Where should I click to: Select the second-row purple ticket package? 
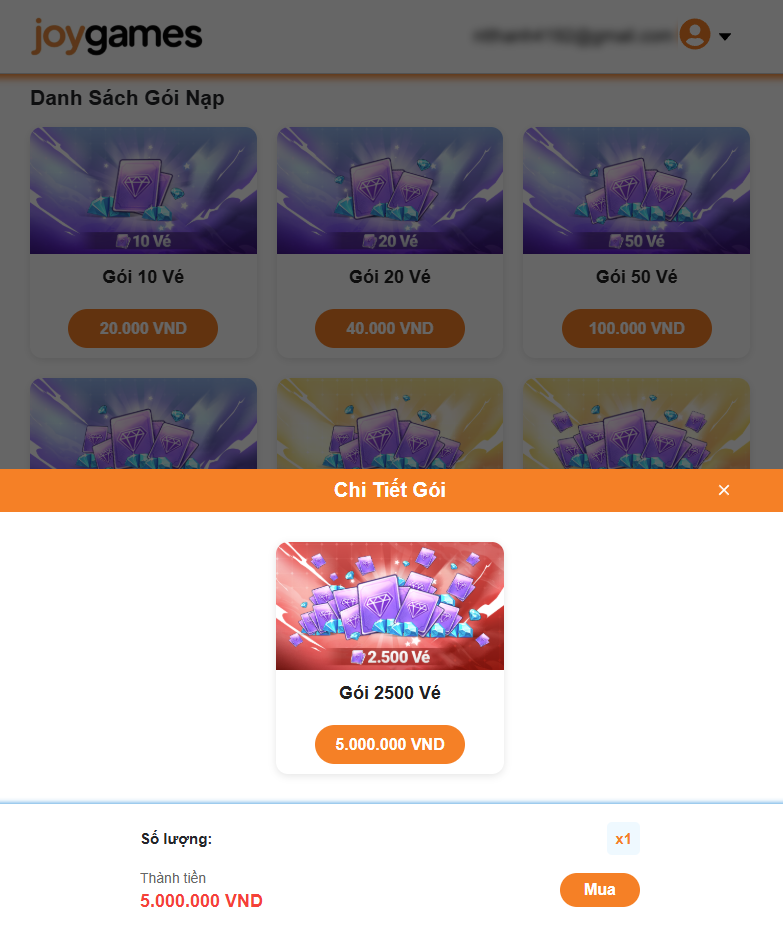pyautogui.click(x=143, y=424)
